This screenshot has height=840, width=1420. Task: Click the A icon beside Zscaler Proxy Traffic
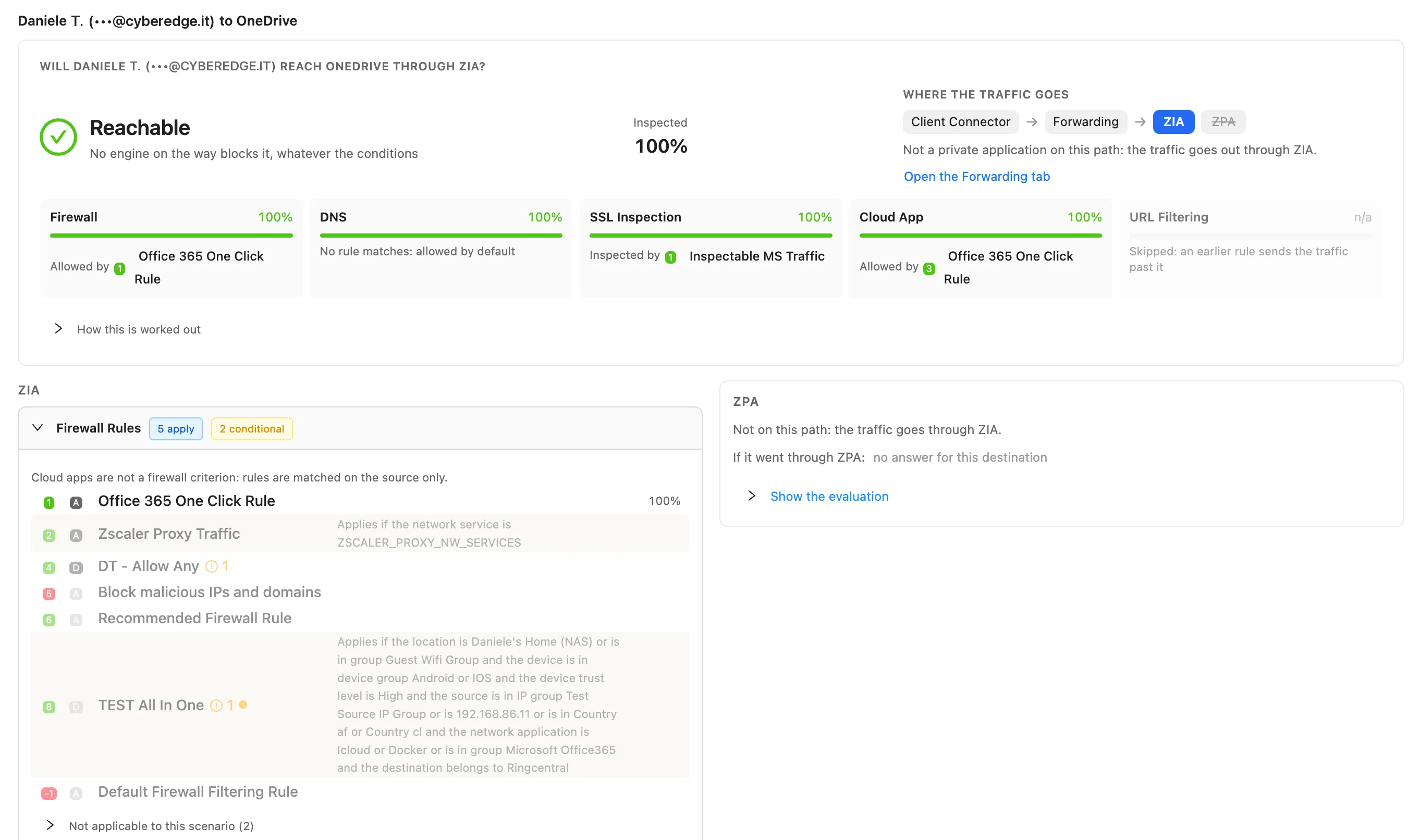point(76,536)
